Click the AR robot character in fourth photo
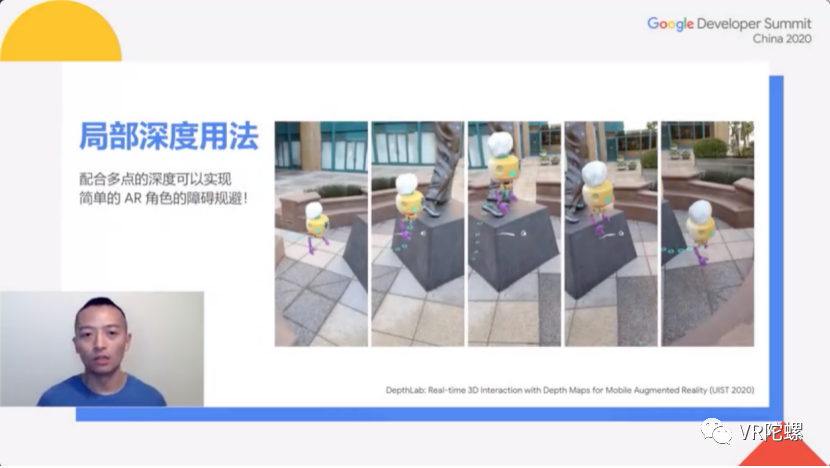830x468 pixels. (x=597, y=190)
